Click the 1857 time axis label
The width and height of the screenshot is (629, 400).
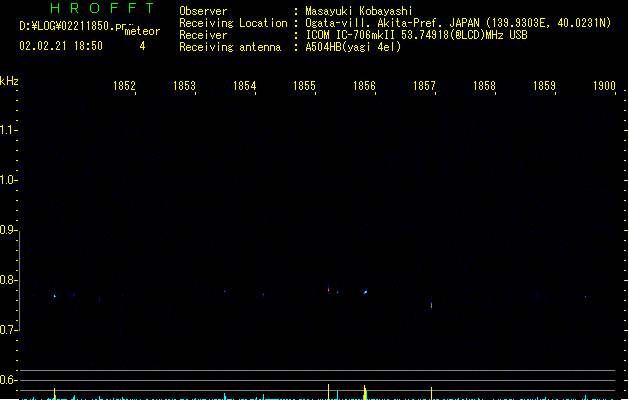coord(424,86)
